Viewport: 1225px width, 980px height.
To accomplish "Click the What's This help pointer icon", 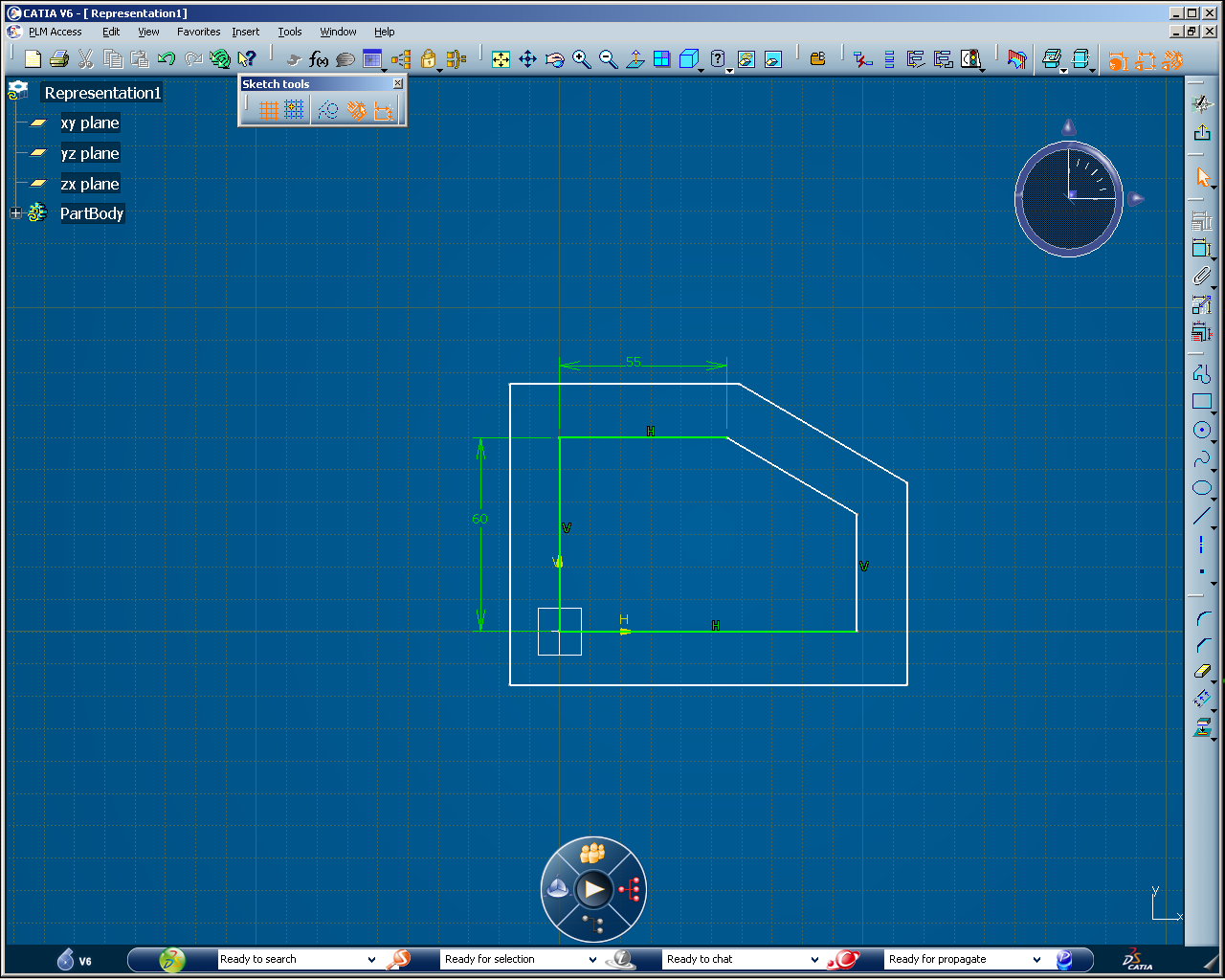I will point(247,59).
